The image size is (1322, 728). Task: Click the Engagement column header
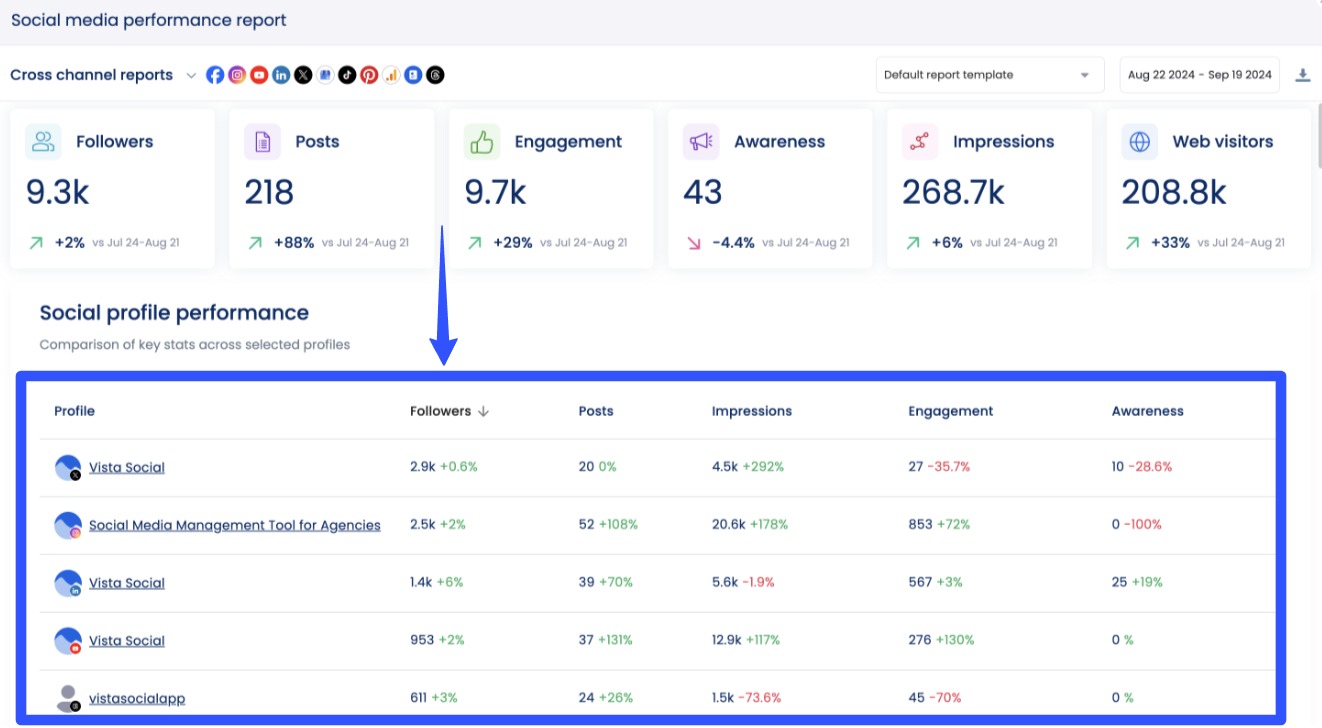[950, 411]
